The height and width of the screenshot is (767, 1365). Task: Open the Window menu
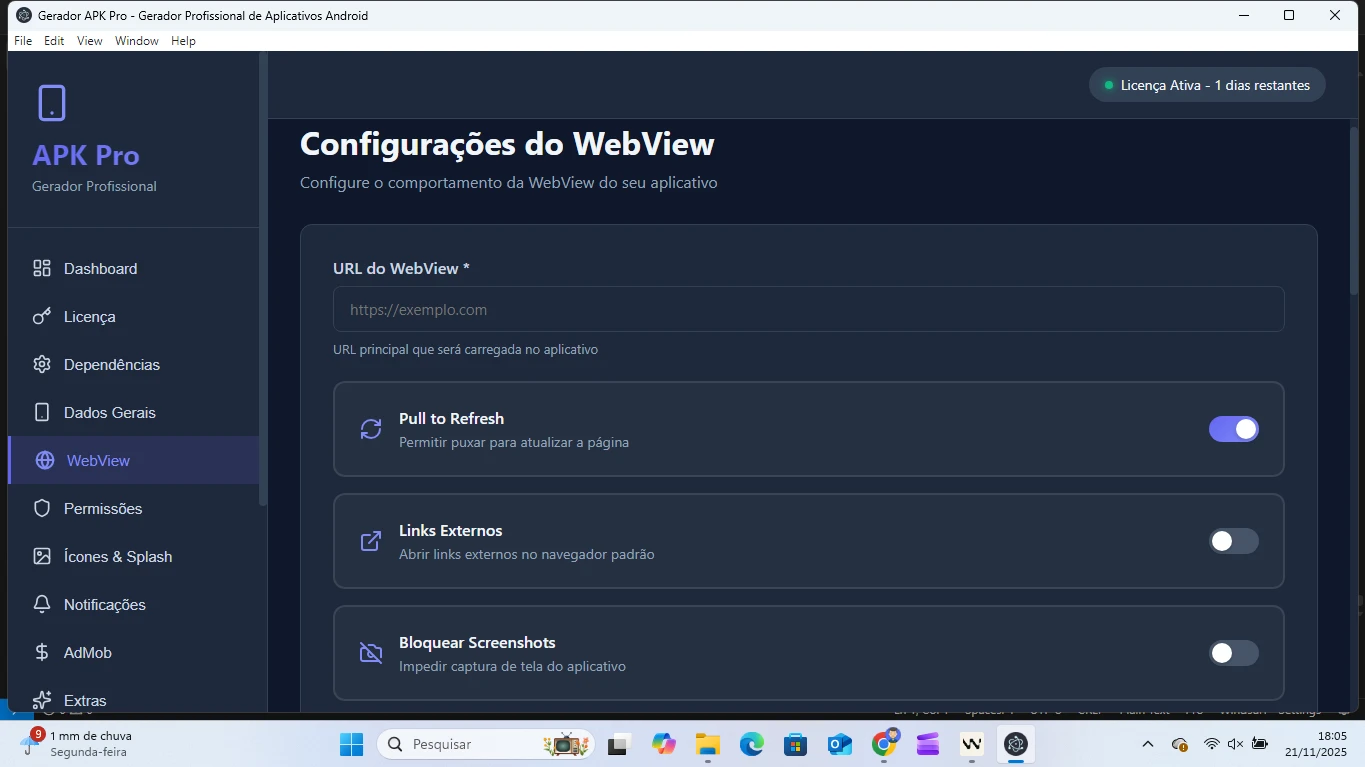point(136,41)
